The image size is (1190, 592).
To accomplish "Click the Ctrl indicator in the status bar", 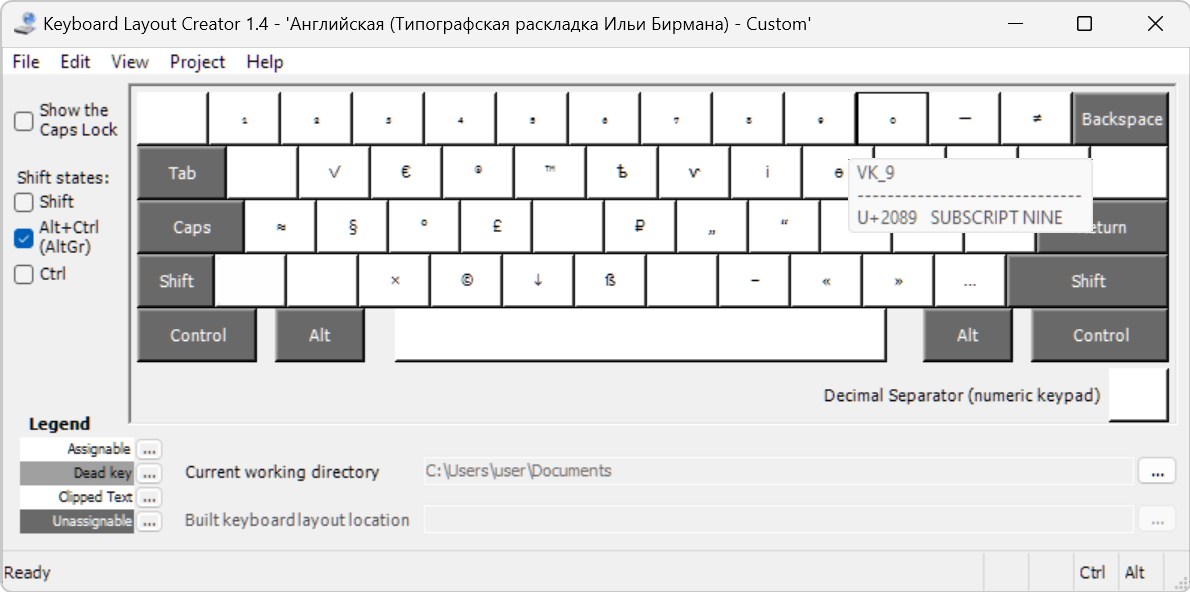I will pos(1093,573).
